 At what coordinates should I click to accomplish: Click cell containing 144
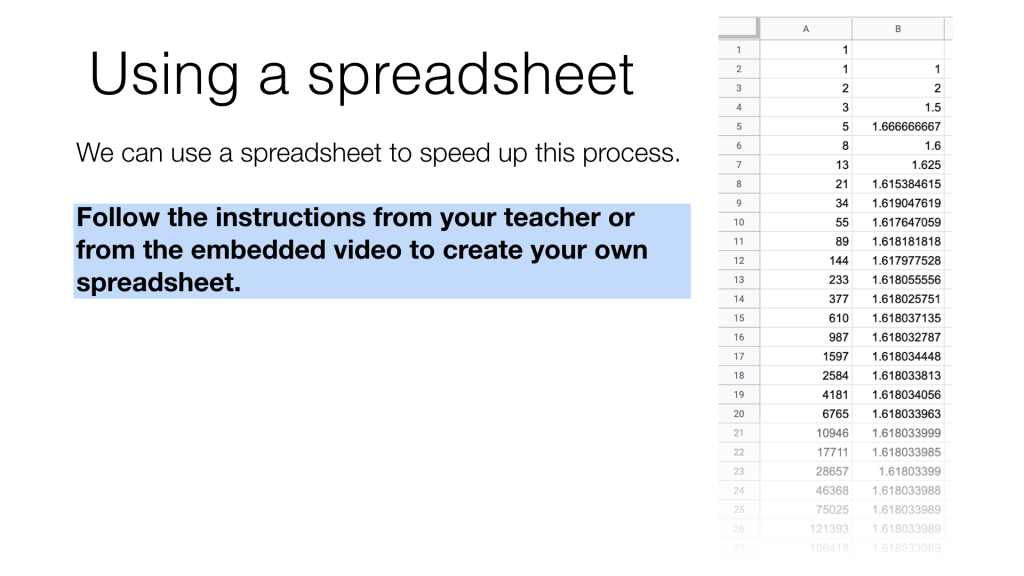[x=806, y=261]
